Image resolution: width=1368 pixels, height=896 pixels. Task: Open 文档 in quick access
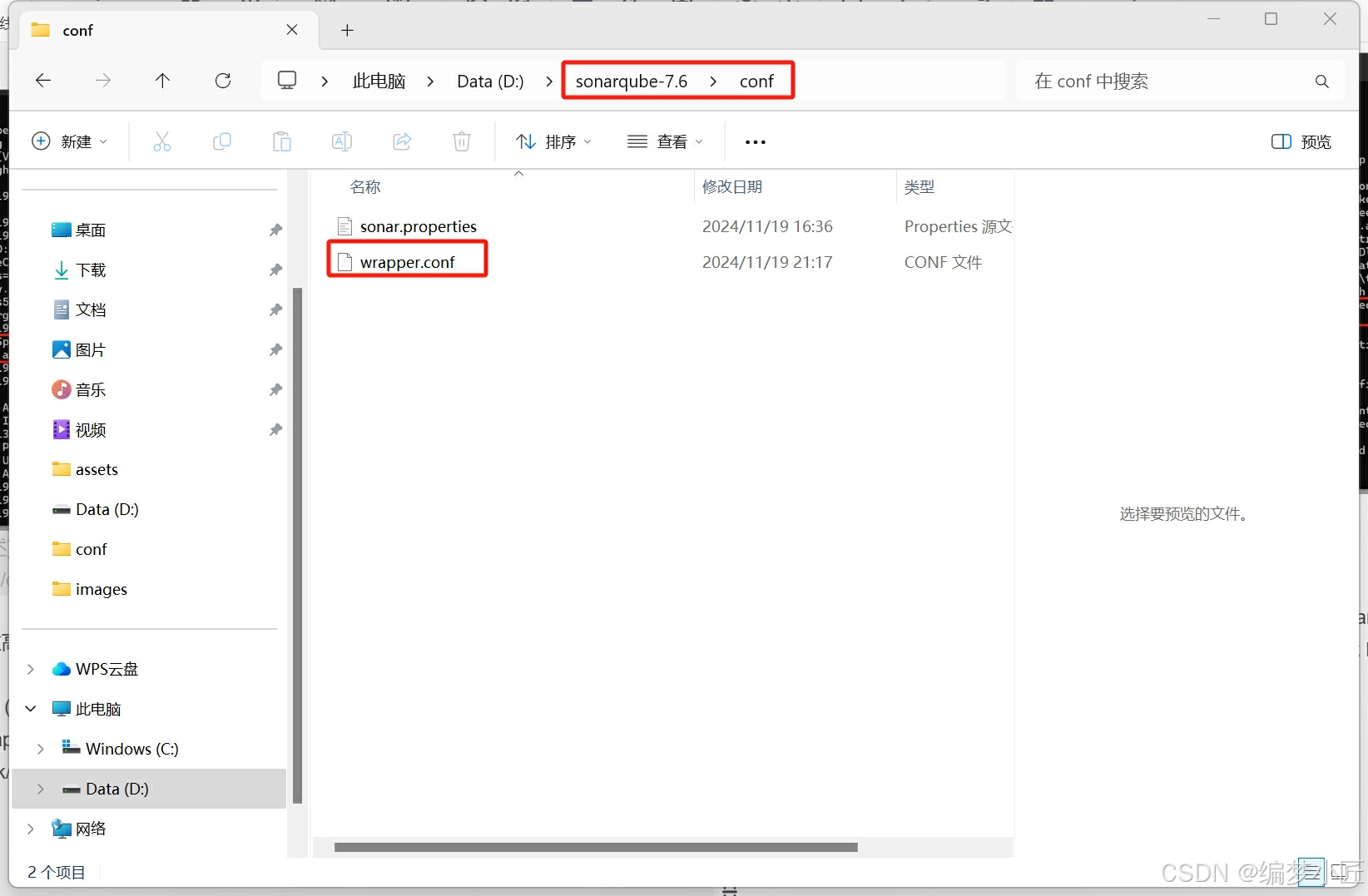click(91, 309)
